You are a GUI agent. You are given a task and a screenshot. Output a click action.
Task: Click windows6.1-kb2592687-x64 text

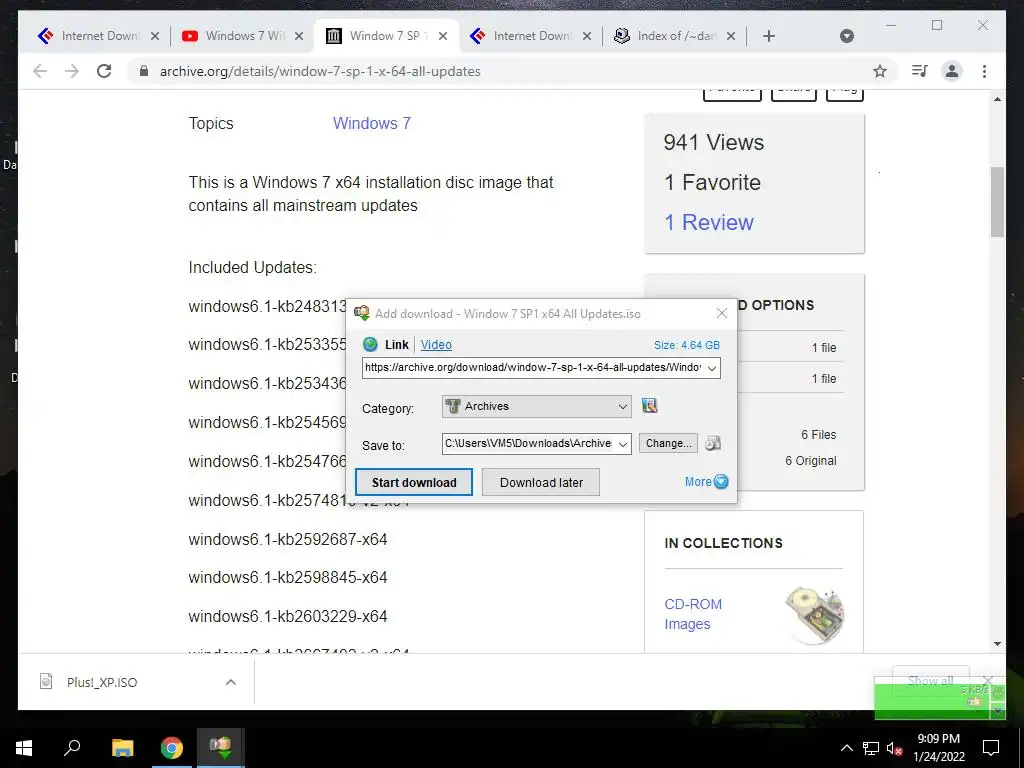(288, 539)
